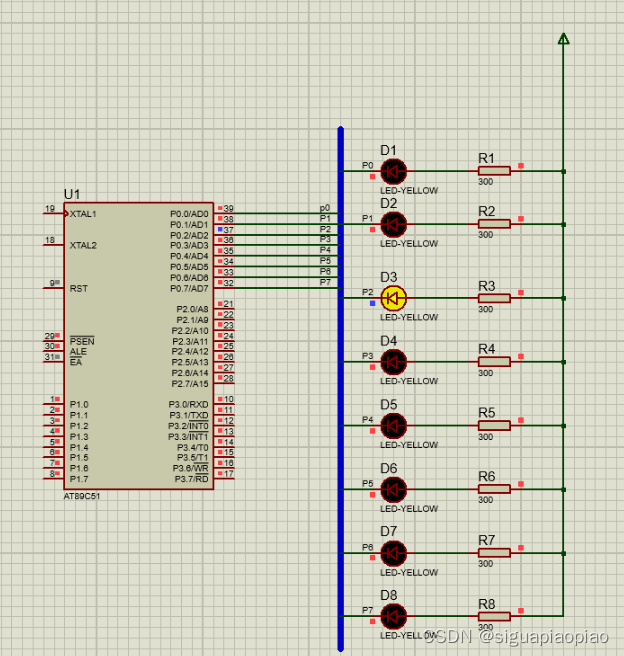This screenshot has width=624, height=656.
Task: Select resistor R3 body
Action: click(494, 298)
